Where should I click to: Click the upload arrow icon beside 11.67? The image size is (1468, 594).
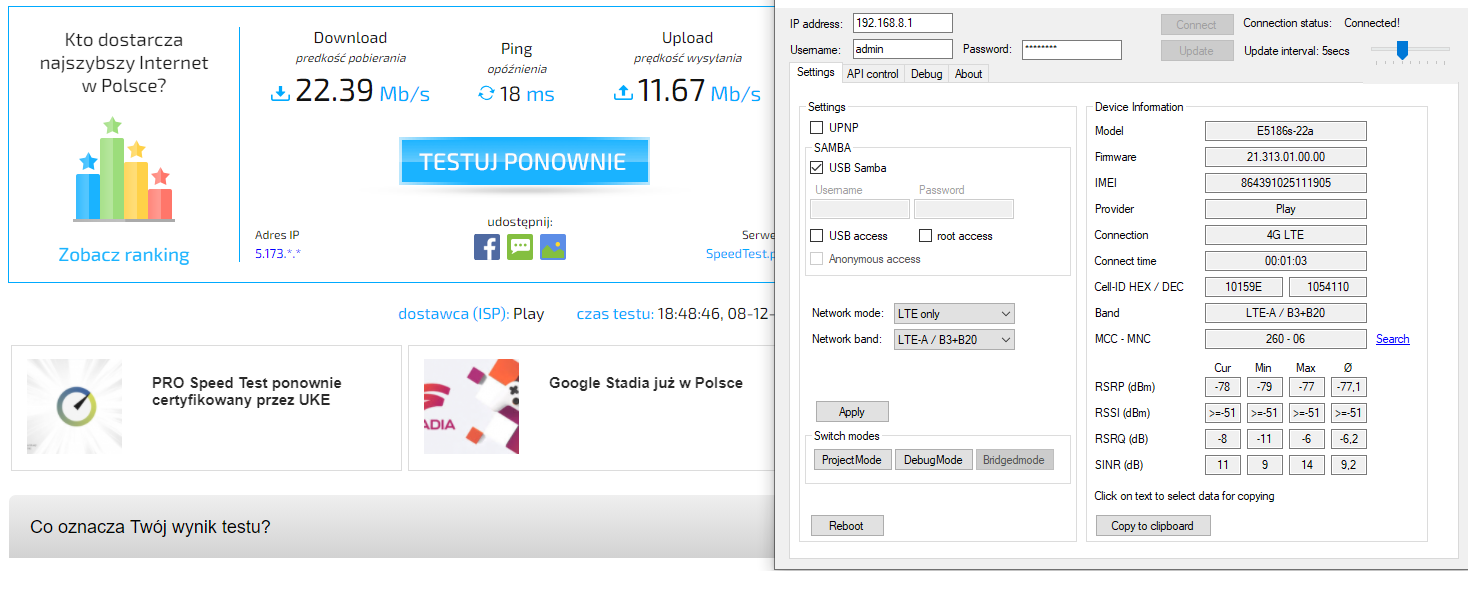pyautogui.click(x=623, y=93)
